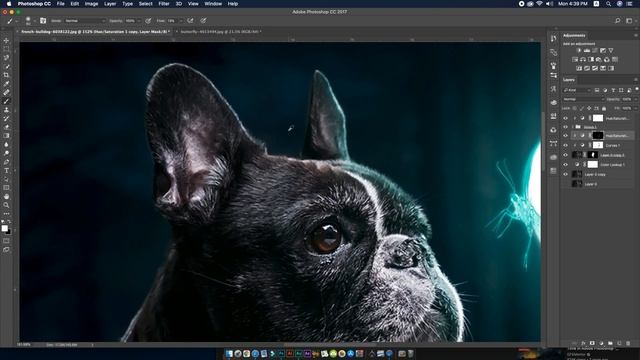
Task: Select the Healing Brush tool
Action: 6,92
